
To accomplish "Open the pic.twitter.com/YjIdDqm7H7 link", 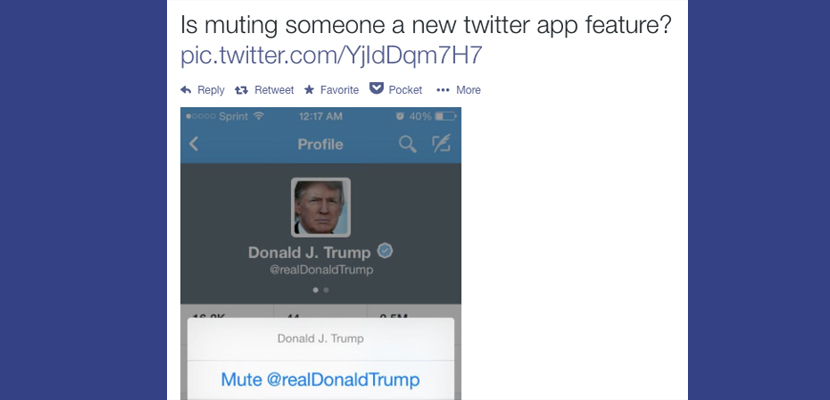I will point(331,55).
